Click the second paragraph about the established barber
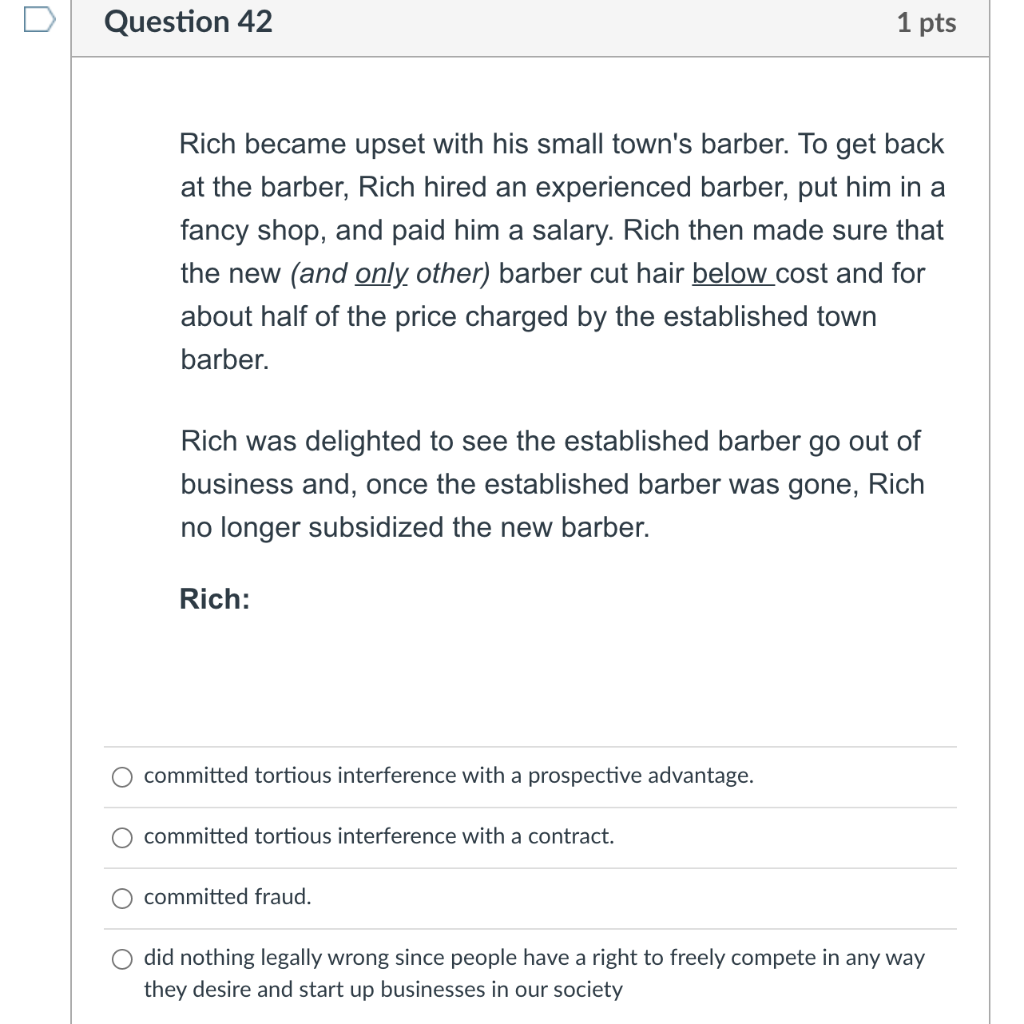This screenshot has height=1024, width=1024. 550,484
